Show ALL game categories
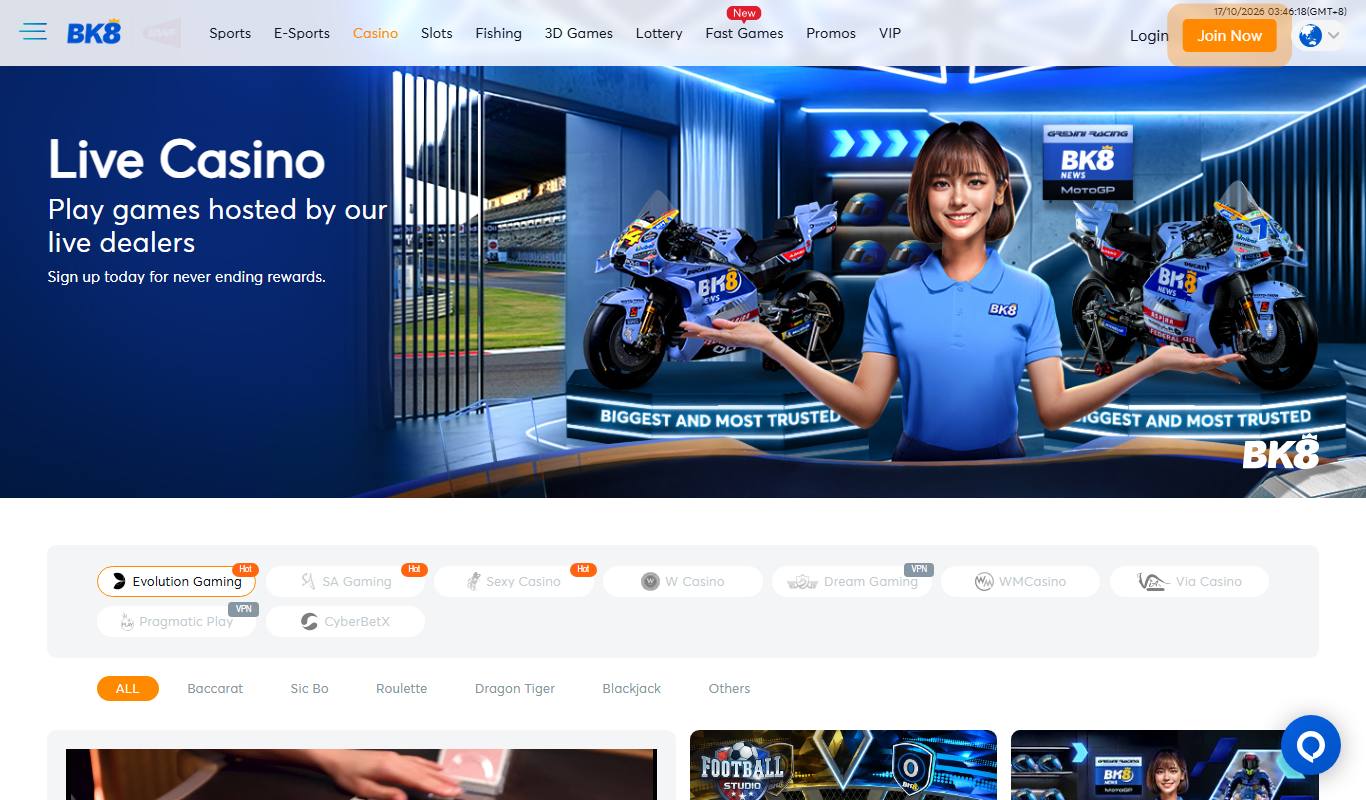The height and width of the screenshot is (800, 1366). [x=128, y=688]
